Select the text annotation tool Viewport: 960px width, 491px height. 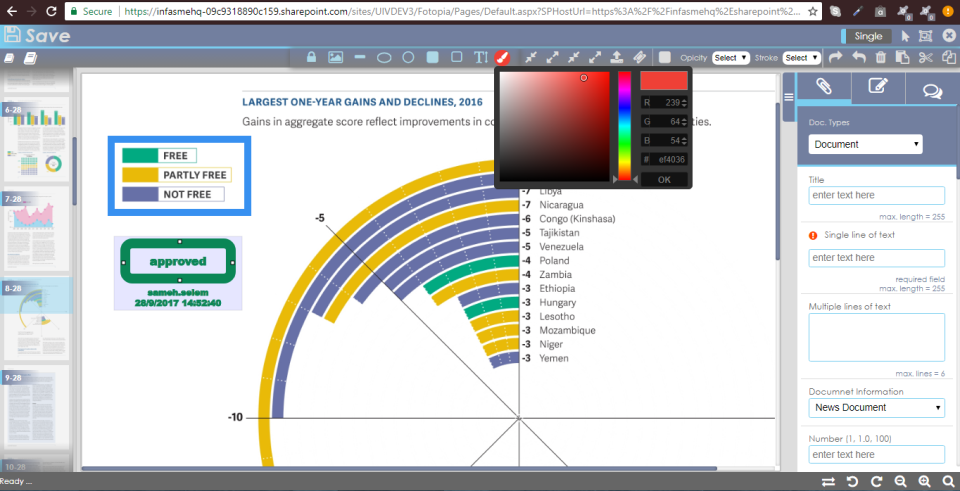[481, 58]
